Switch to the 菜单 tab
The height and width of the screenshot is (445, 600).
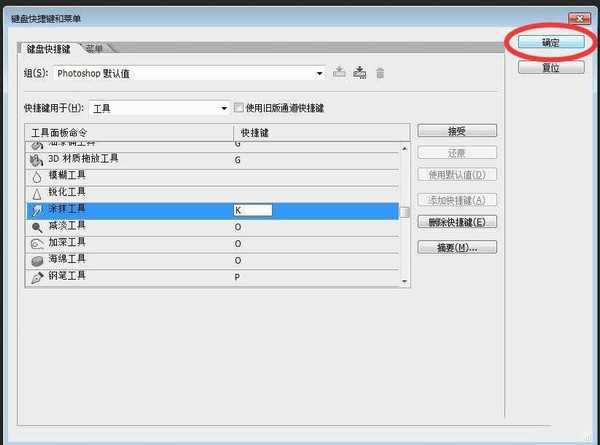tap(94, 48)
